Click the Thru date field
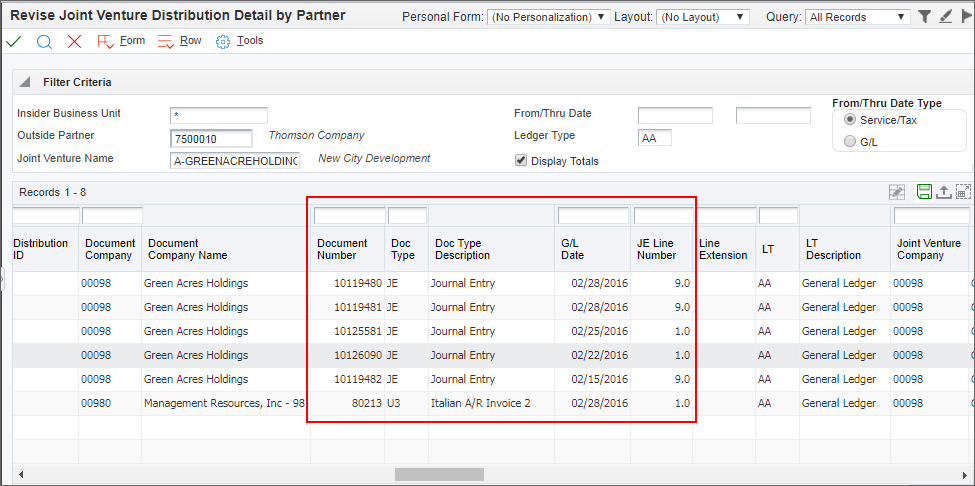This screenshot has width=975, height=486. [774, 116]
